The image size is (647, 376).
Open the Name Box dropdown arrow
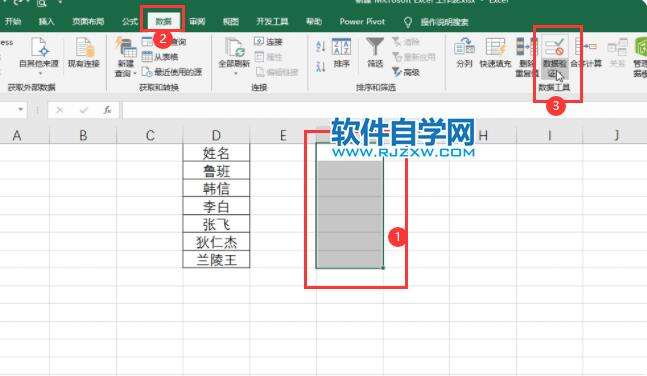click(x=20, y=110)
